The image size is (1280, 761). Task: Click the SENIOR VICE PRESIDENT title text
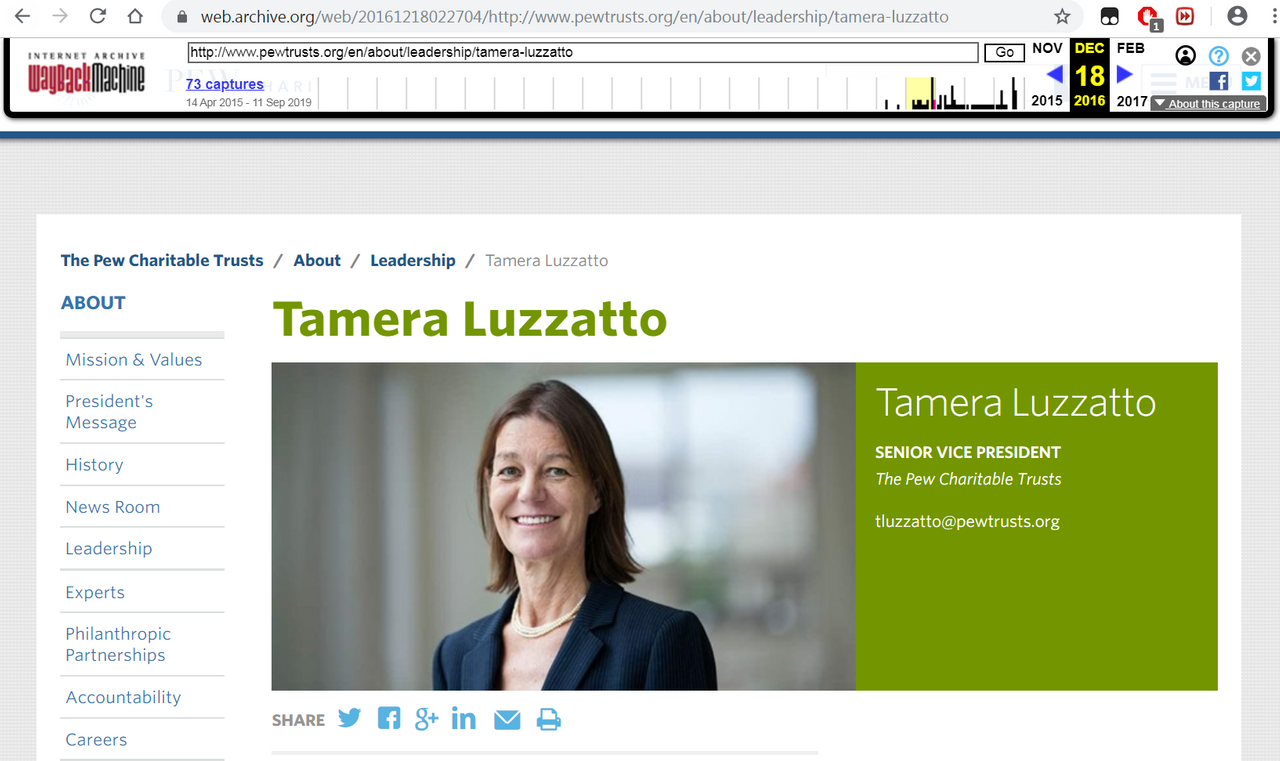[968, 452]
